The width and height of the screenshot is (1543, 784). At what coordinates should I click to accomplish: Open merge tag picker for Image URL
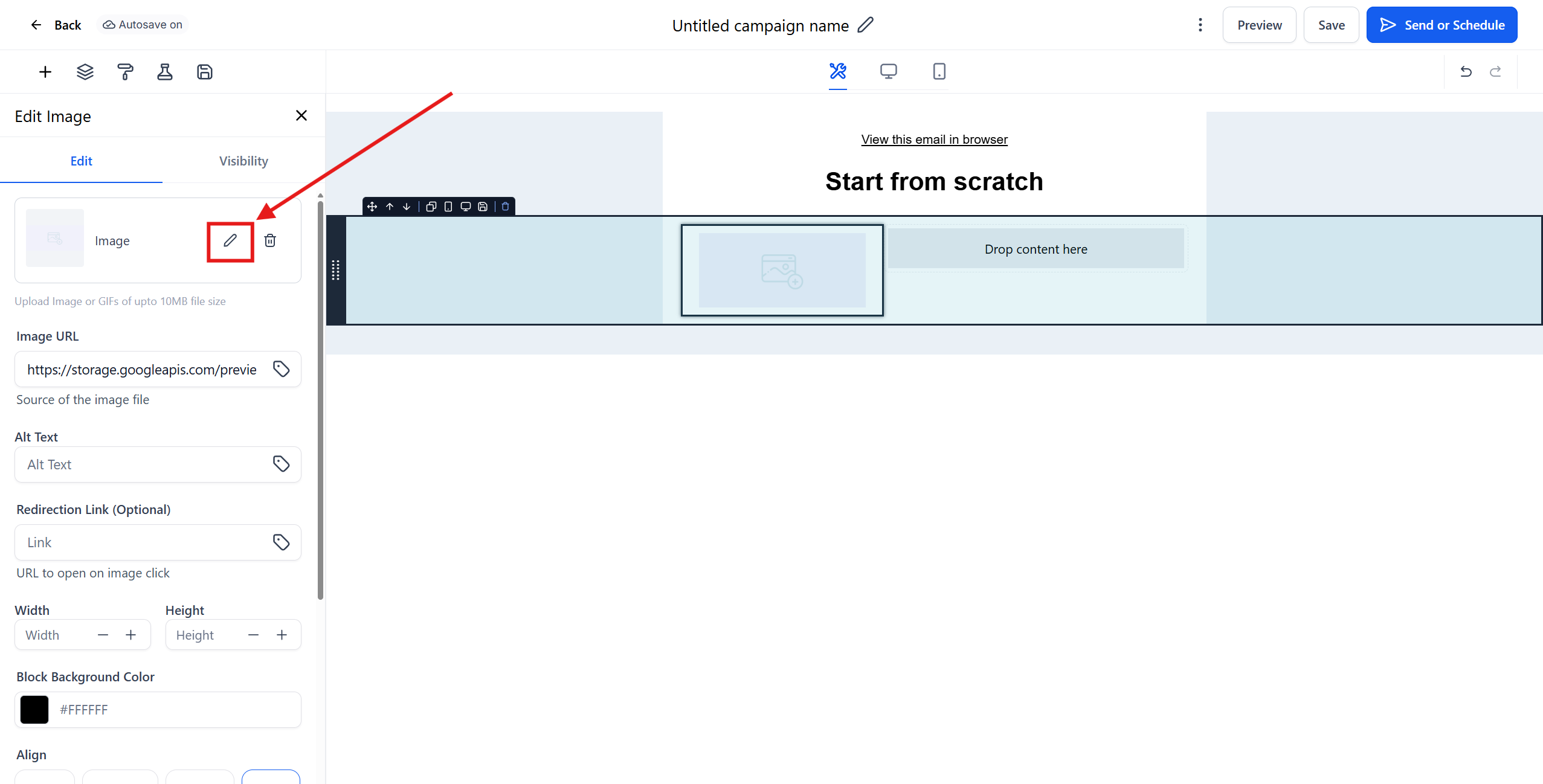pos(281,369)
